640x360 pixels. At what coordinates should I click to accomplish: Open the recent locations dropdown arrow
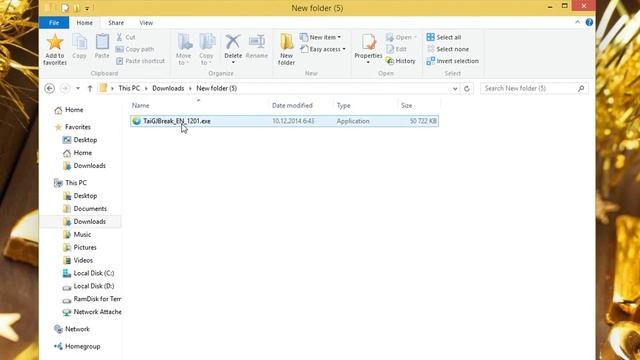point(78,88)
